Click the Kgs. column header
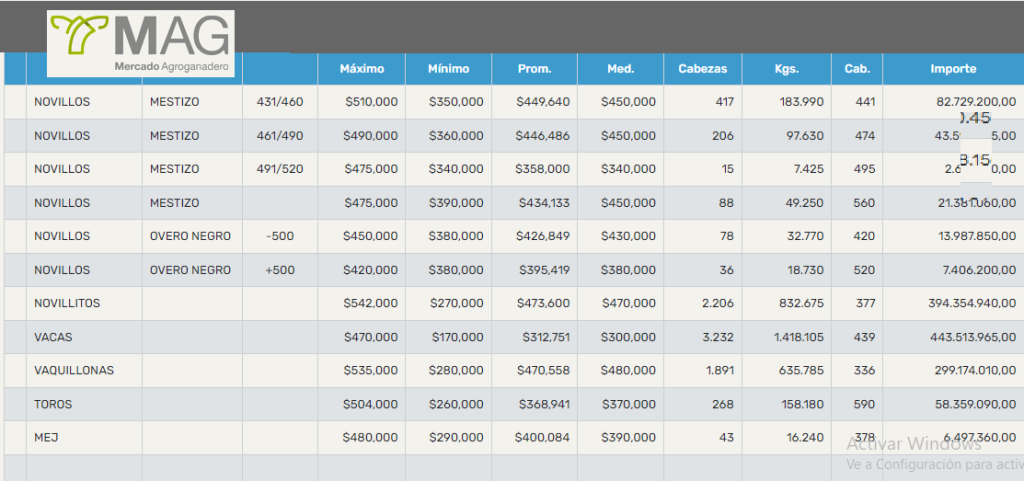Viewport: 1024px width, 481px height. 786,69
